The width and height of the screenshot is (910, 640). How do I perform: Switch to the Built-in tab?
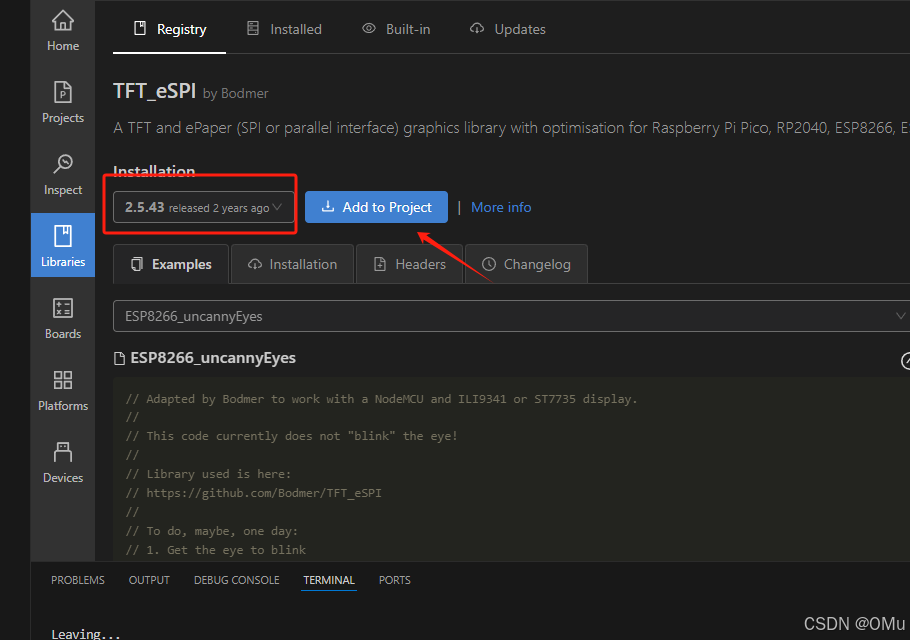pos(396,29)
